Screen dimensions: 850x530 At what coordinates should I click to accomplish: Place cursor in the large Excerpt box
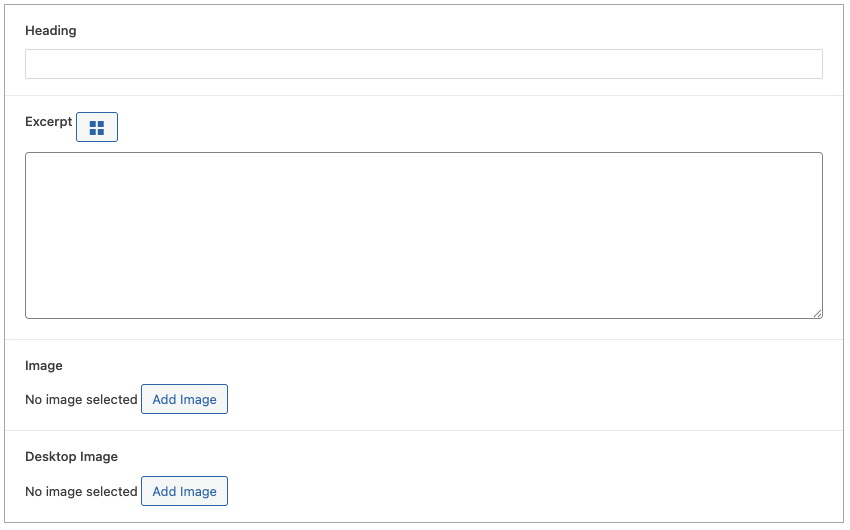pyautogui.click(x=423, y=235)
